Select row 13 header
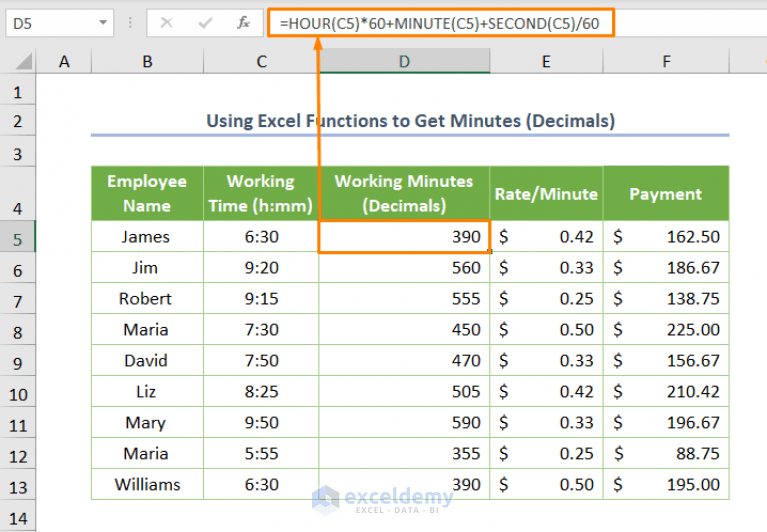Image resolution: width=767 pixels, height=532 pixels. (x=18, y=484)
